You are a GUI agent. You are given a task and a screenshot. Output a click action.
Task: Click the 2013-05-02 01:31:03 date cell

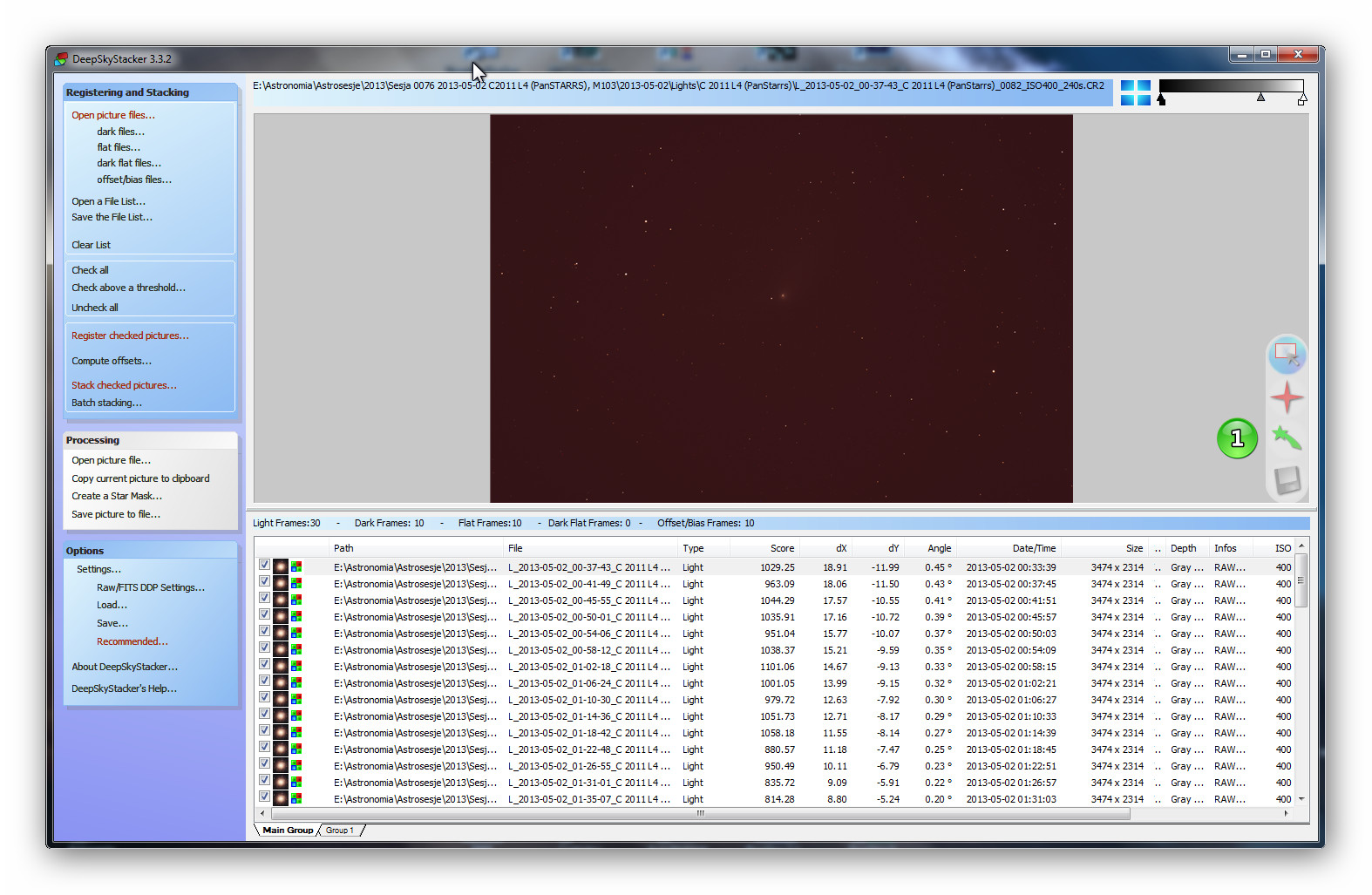tap(1010, 799)
